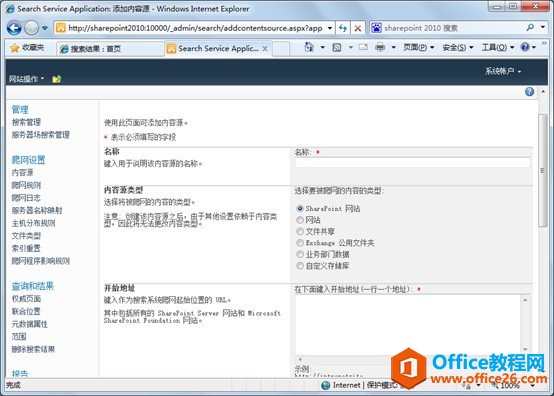Expand the Home icon dropdown arrow
Viewport: 554px width, 396px height.
tap(323, 47)
